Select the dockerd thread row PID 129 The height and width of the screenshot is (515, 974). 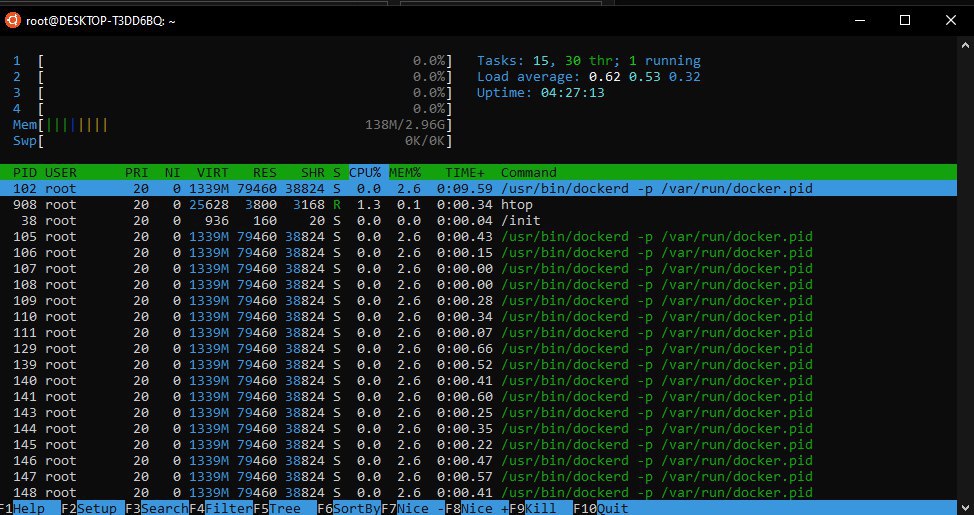[478, 349]
